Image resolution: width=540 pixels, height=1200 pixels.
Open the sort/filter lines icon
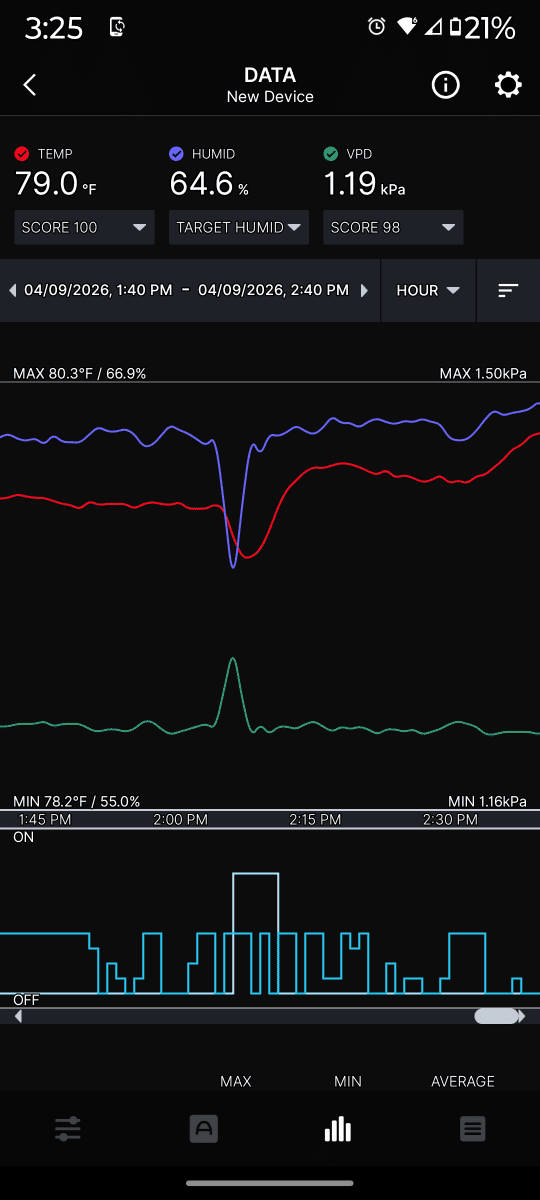(508, 290)
